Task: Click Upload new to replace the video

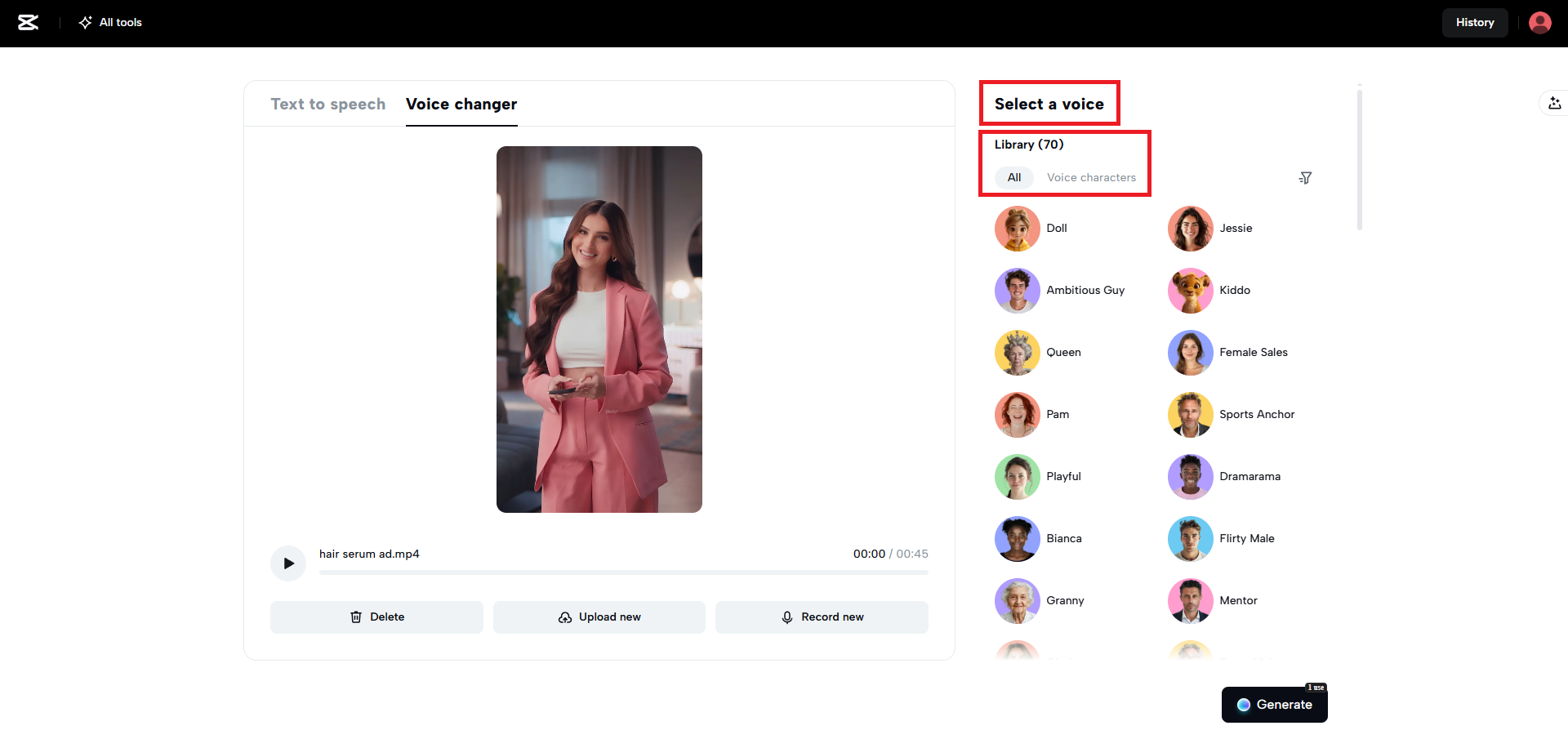Action: point(599,617)
